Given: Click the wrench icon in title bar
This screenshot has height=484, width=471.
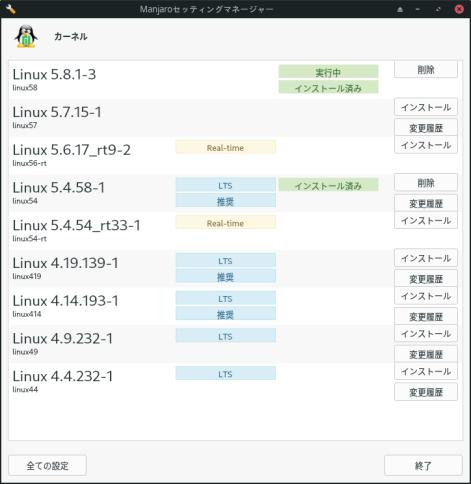Looking at the screenshot, I should (x=10, y=9).
